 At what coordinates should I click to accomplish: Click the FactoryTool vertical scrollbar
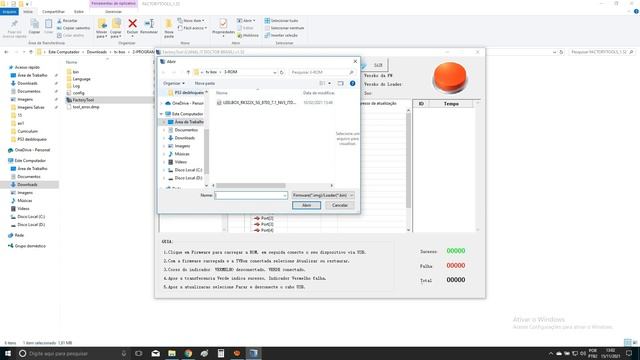click(x=408, y=161)
